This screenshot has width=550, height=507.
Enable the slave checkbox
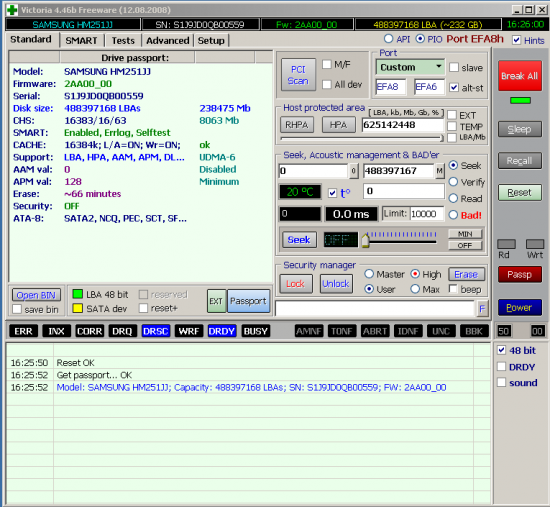coord(454,67)
